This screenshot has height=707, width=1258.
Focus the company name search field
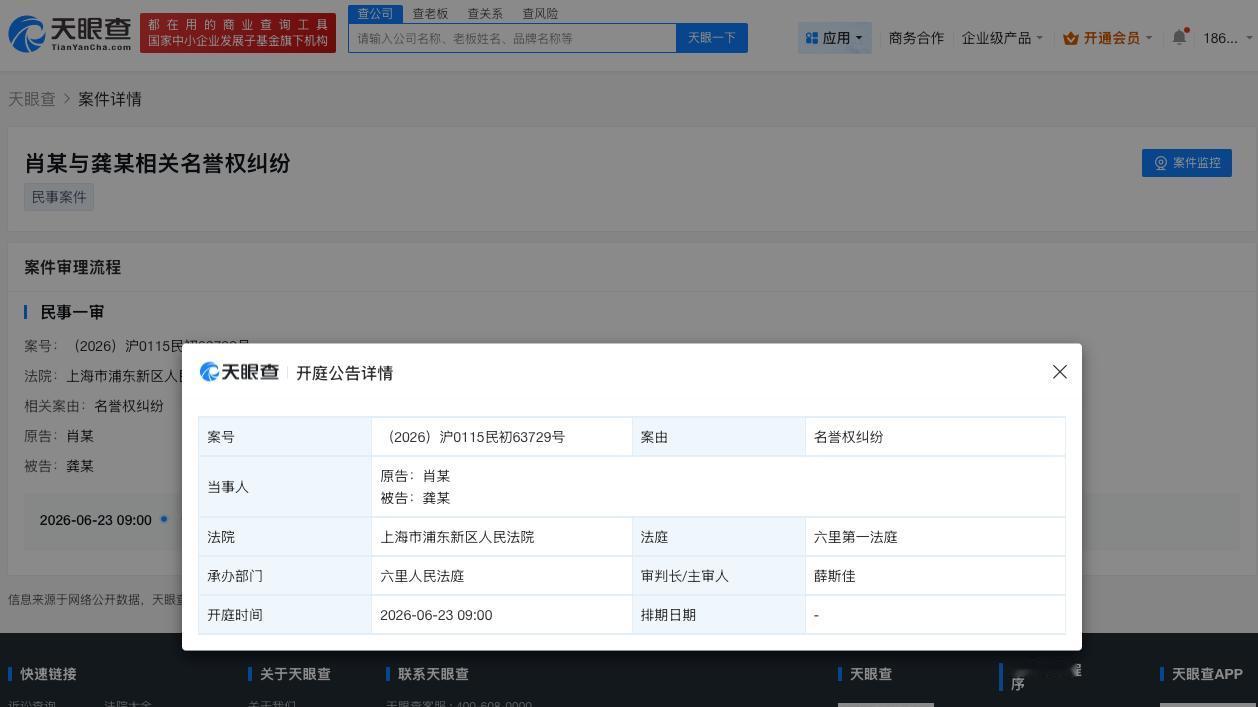[513, 38]
